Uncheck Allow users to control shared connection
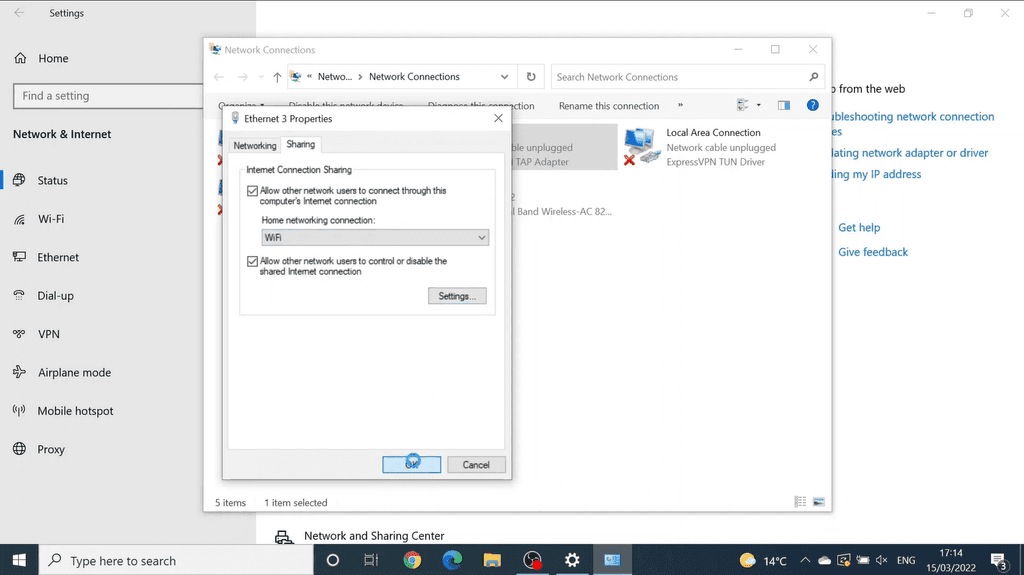 tap(252, 261)
